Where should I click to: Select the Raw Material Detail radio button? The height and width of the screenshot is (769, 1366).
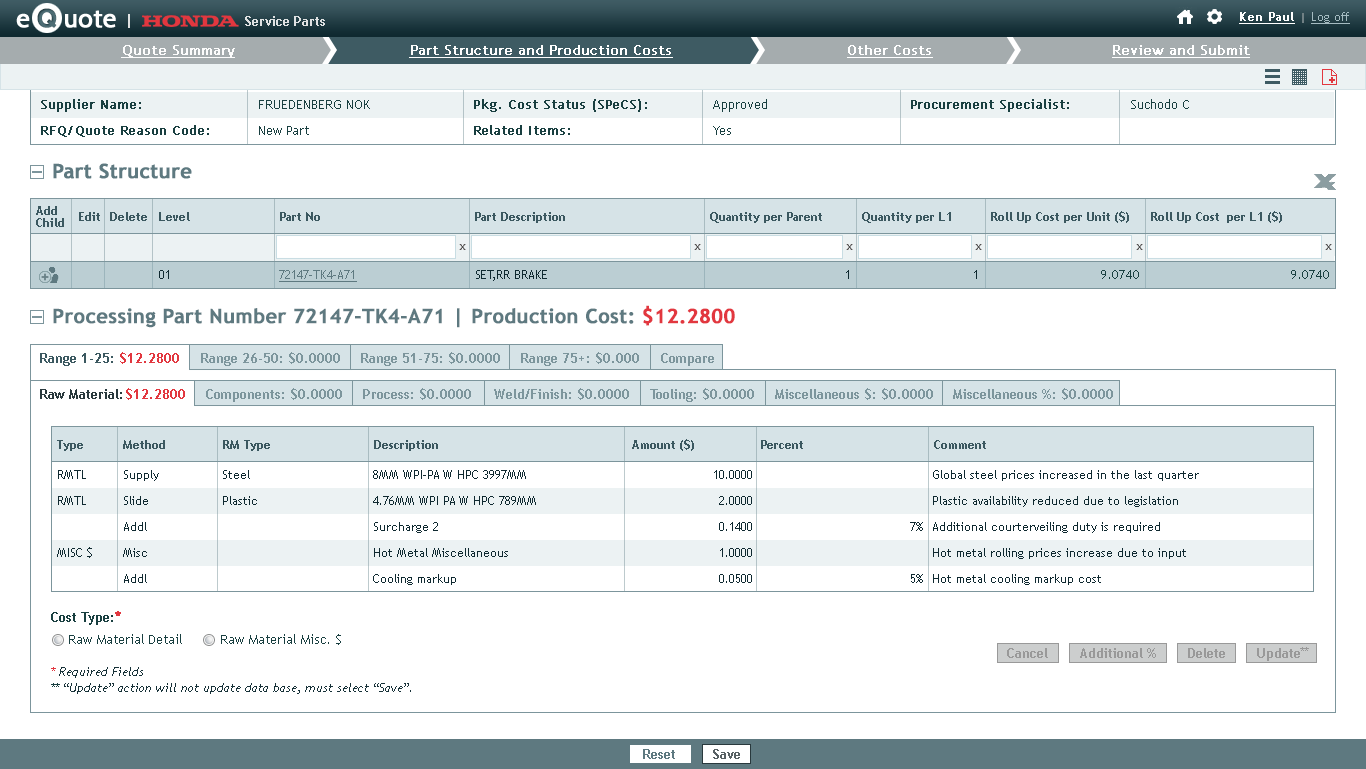click(x=58, y=640)
